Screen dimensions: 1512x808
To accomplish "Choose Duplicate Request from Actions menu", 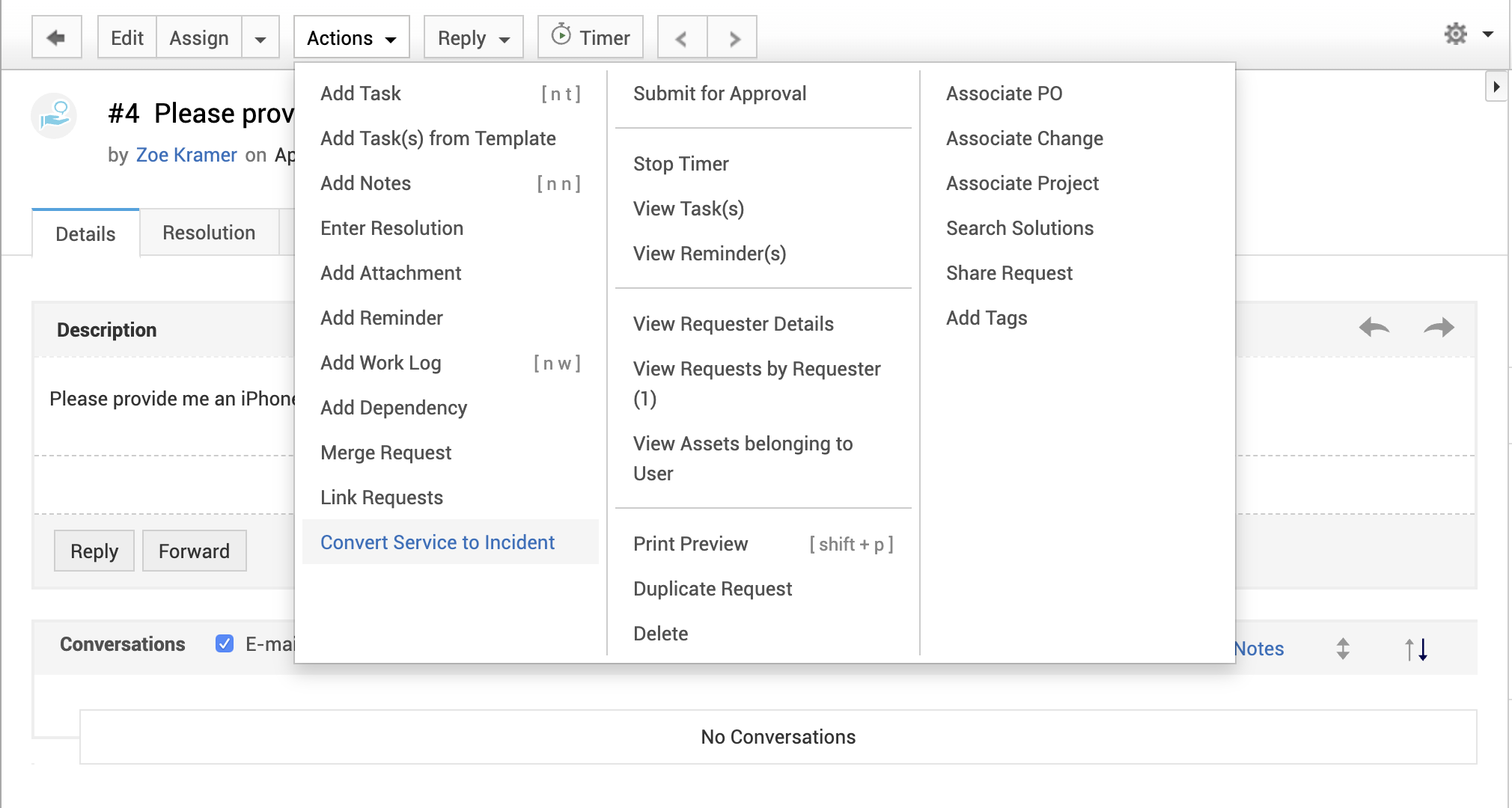I will [712, 589].
